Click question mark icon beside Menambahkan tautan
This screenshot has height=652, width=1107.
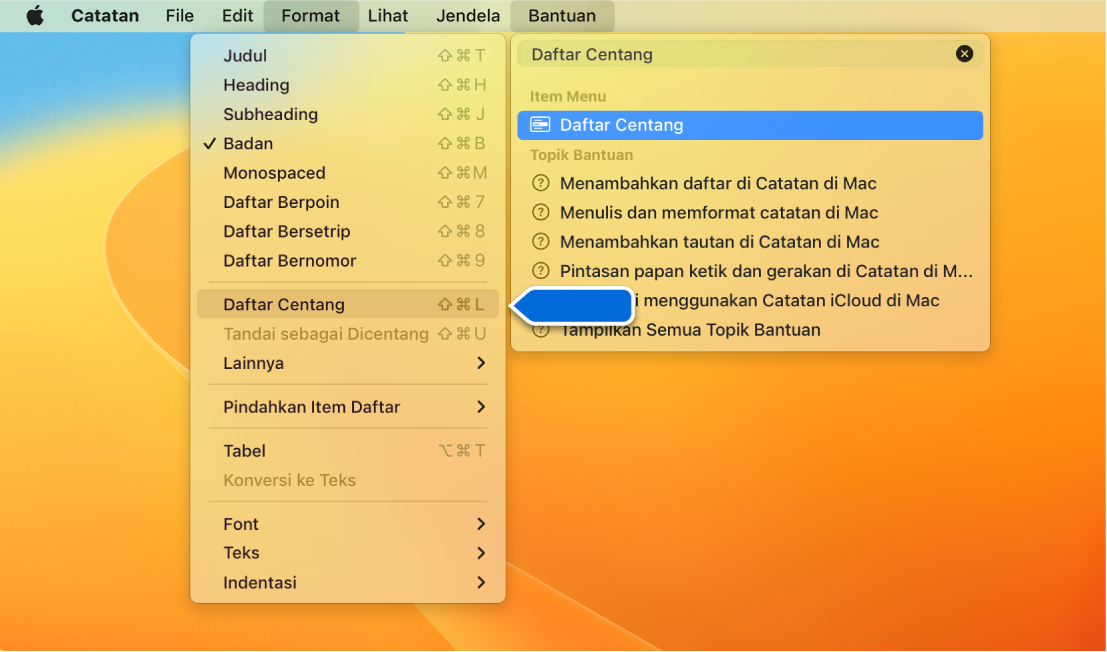540,242
